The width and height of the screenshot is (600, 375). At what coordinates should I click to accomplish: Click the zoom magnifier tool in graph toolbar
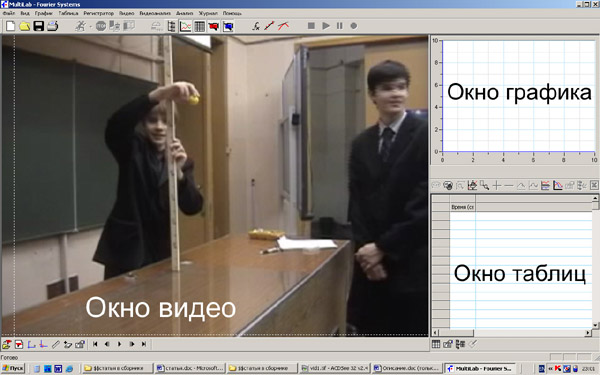[x=484, y=186]
